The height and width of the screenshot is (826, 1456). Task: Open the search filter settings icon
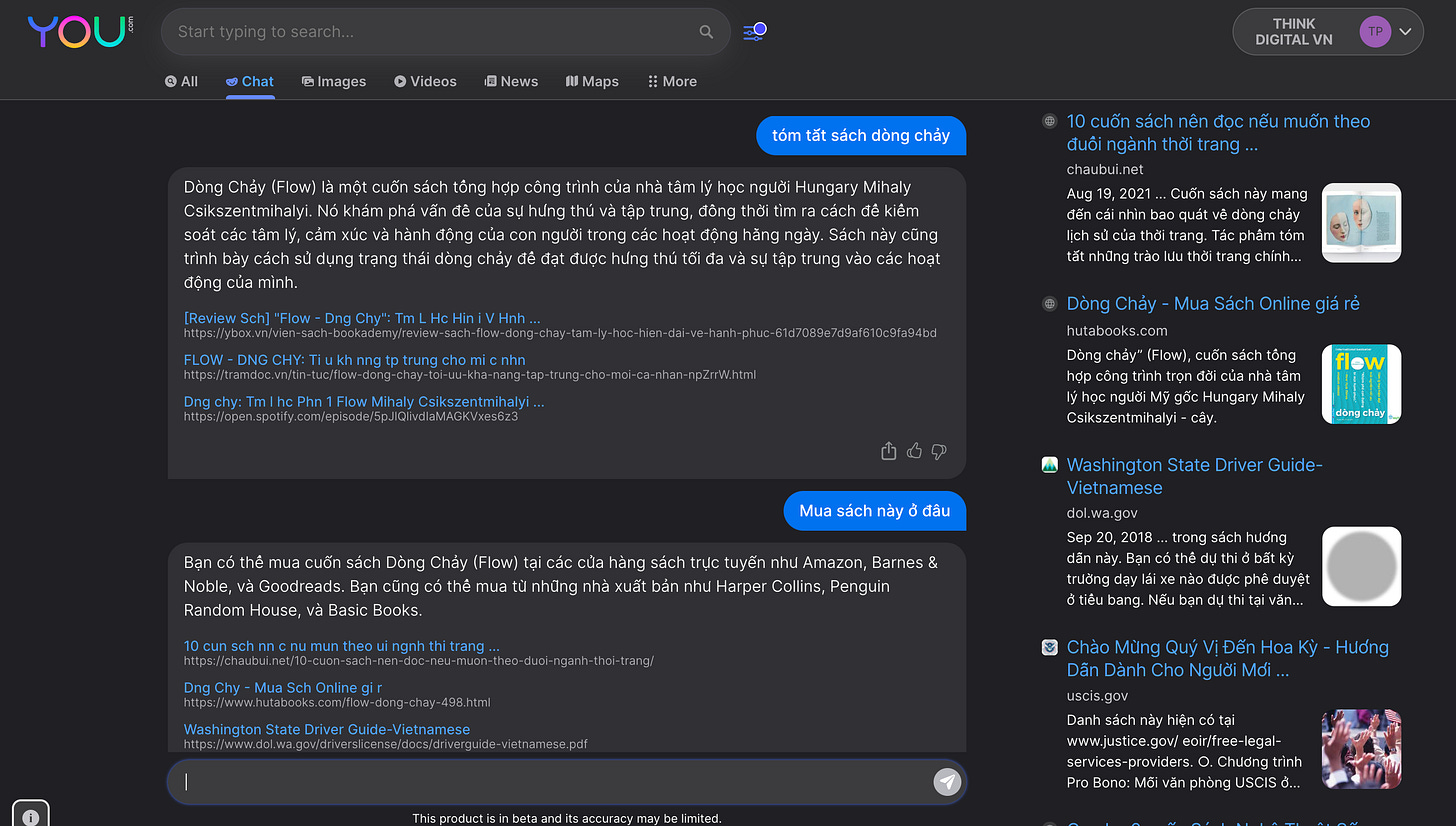click(754, 32)
